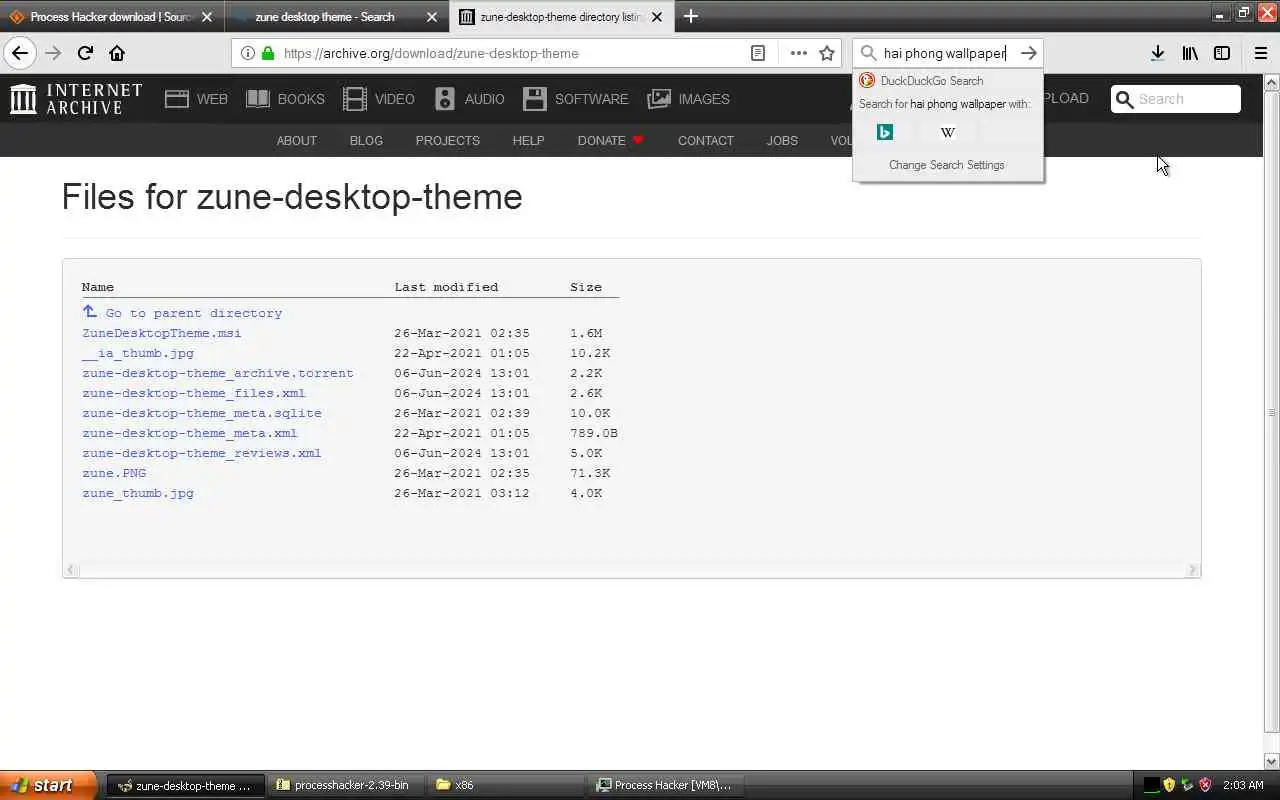Open the WEB section

tap(196, 98)
